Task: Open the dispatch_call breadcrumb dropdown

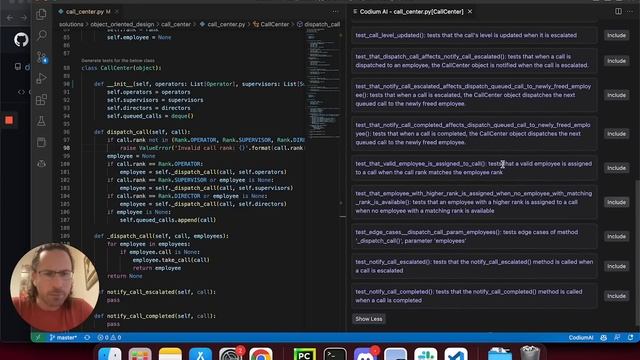Action: point(318,24)
